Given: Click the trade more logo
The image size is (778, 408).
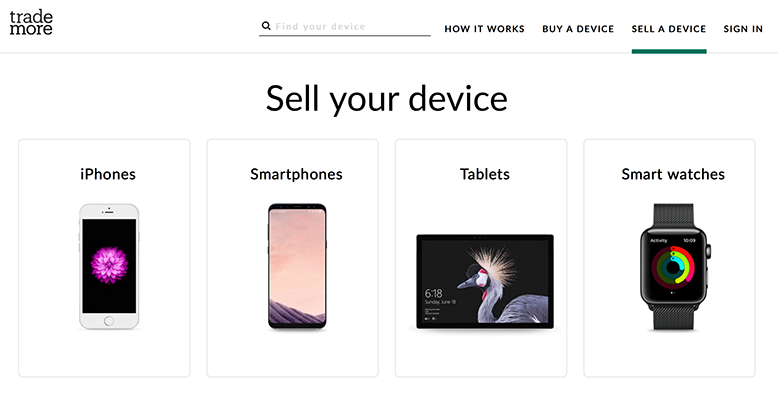Looking at the screenshot, I should pyautogui.click(x=30, y=23).
